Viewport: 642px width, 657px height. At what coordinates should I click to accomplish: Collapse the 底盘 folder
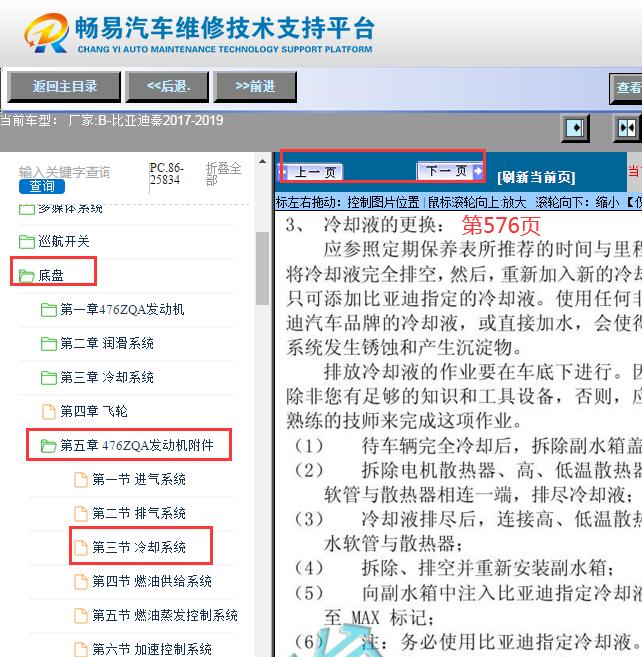click(x=51, y=275)
